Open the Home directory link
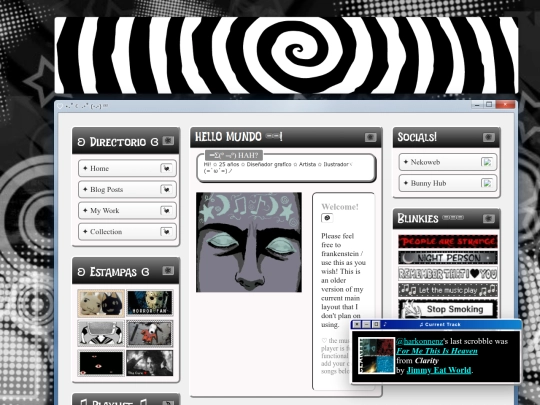Screen dimensions: 540x405 (x=127, y=168)
